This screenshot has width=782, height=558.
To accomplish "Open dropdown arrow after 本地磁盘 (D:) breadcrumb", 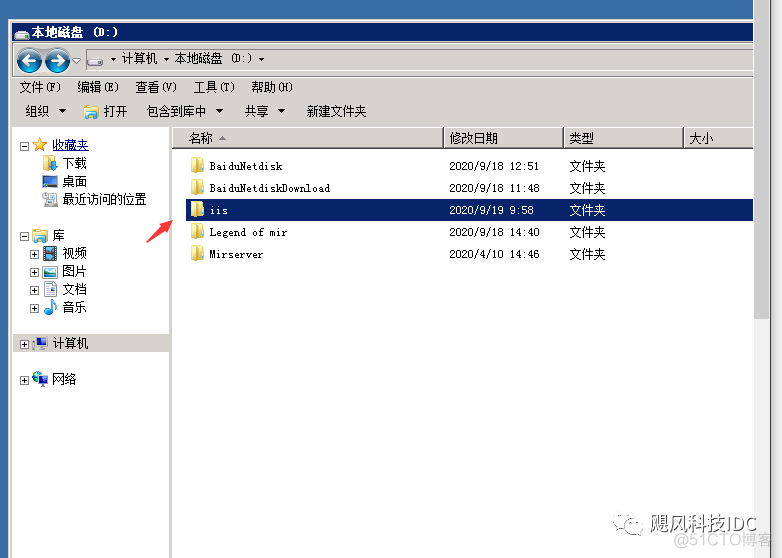I will point(261,59).
